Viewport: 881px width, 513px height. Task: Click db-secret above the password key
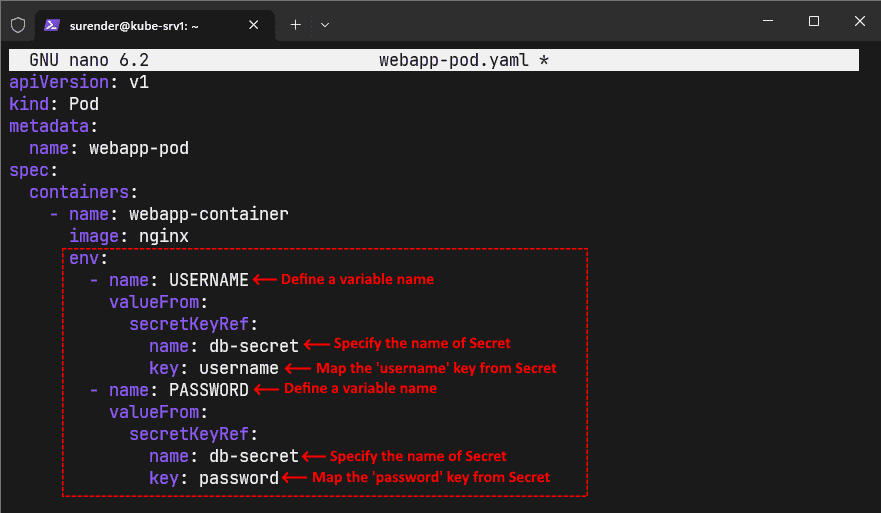[253, 456]
